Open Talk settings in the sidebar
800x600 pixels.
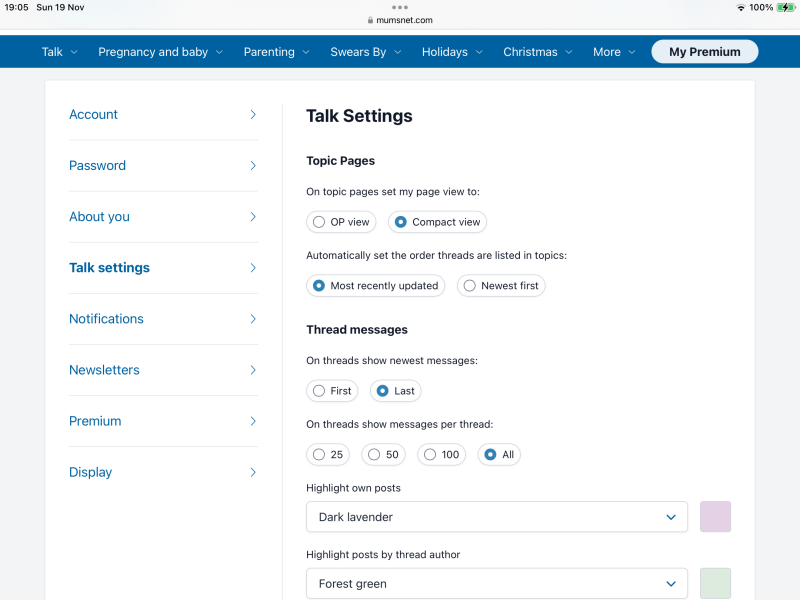[110, 268]
